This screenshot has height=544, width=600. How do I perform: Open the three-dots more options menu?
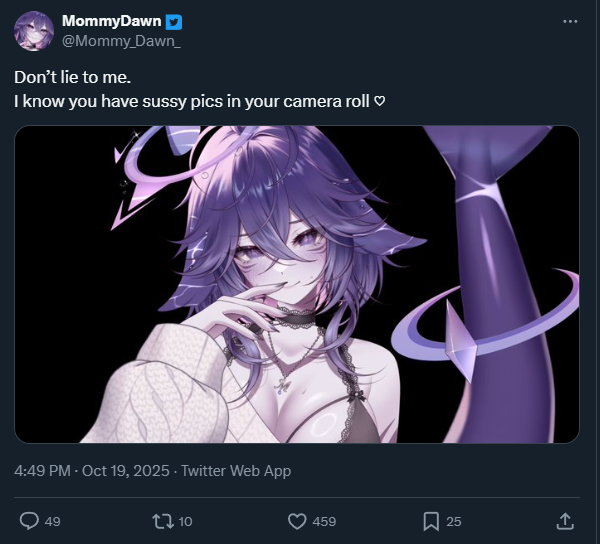point(570,21)
